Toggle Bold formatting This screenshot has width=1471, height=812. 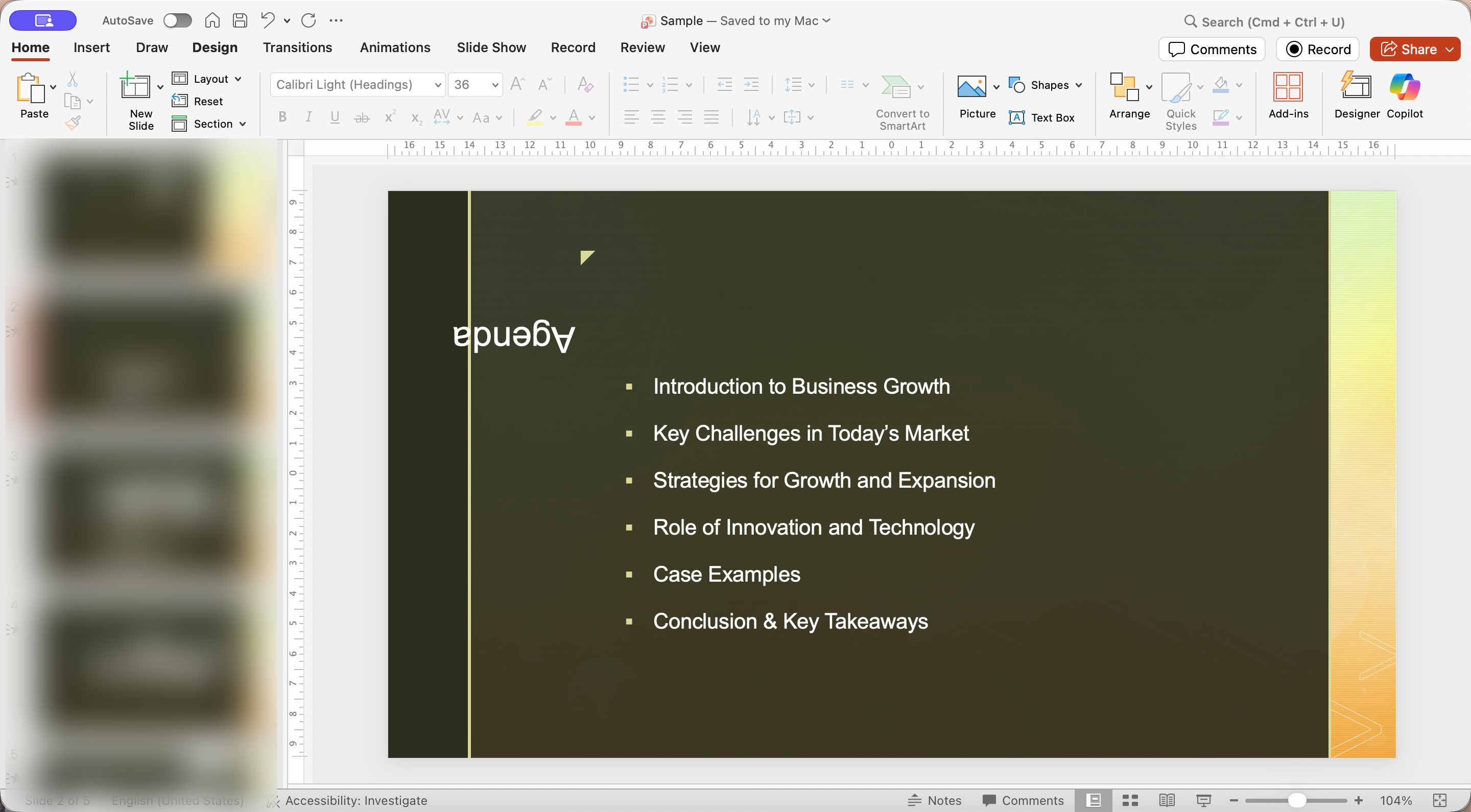282,117
